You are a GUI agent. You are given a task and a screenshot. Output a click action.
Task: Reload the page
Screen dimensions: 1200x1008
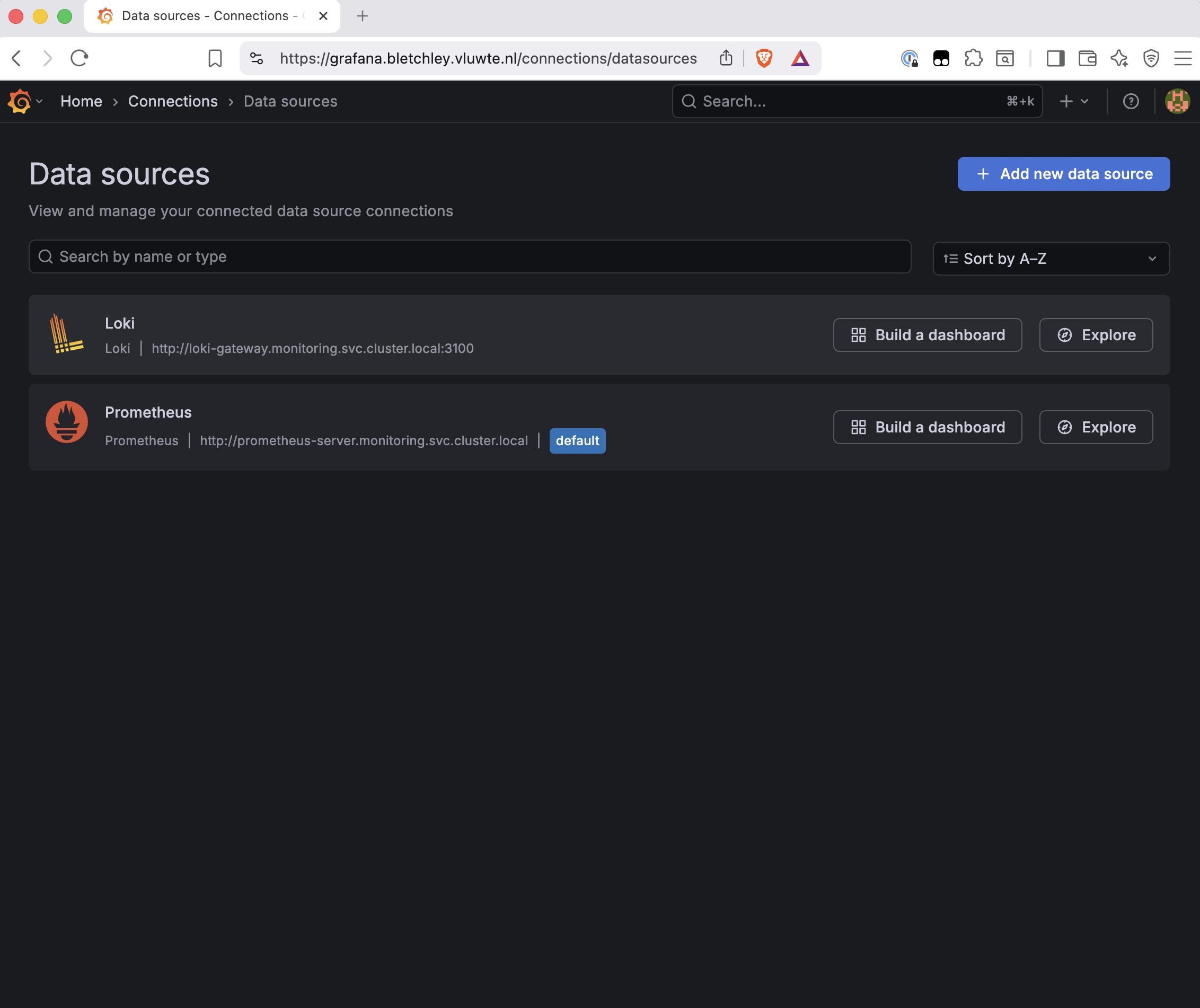tap(80, 58)
